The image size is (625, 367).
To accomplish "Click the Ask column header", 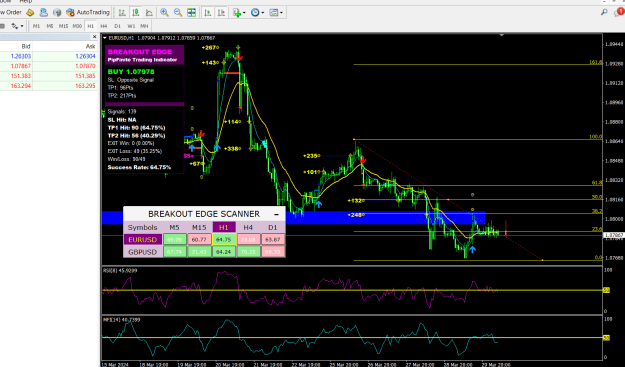I will click(x=90, y=47).
